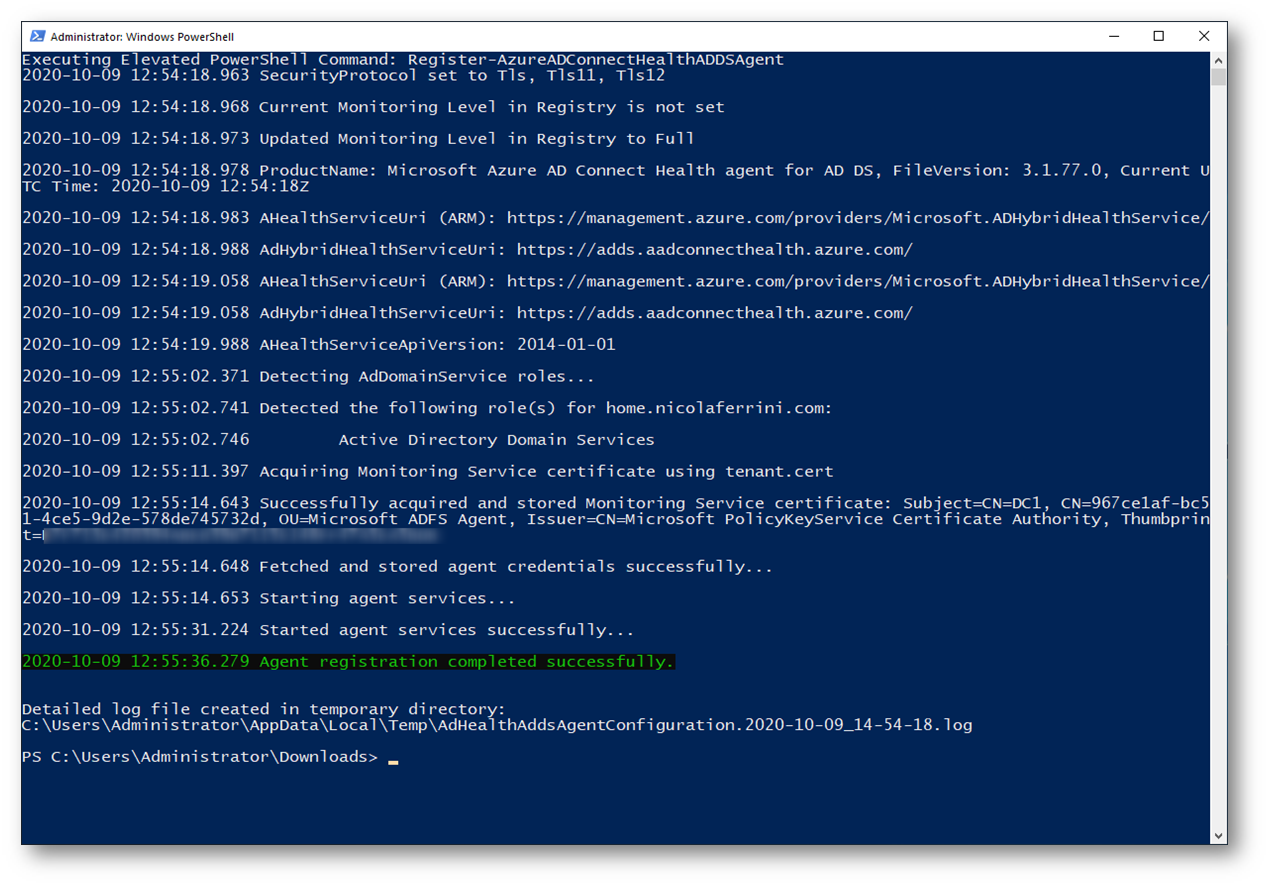This screenshot has width=1270, height=887.
Task: Close the Administrator PowerShell window
Action: pyautogui.click(x=1204, y=36)
